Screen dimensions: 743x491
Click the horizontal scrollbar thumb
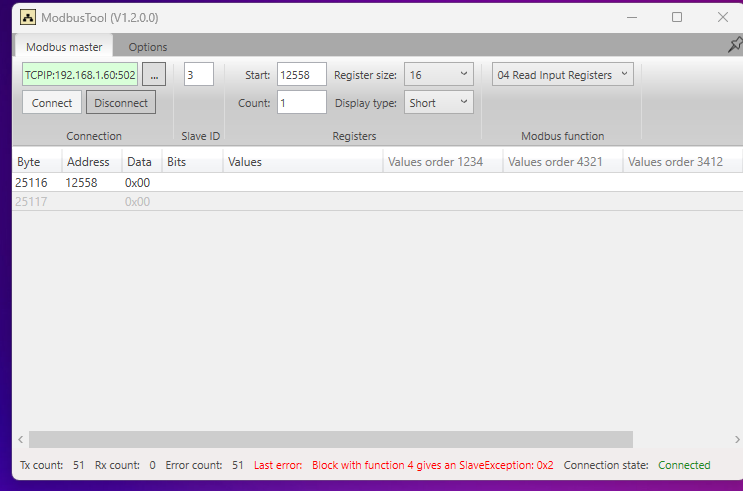point(331,439)
